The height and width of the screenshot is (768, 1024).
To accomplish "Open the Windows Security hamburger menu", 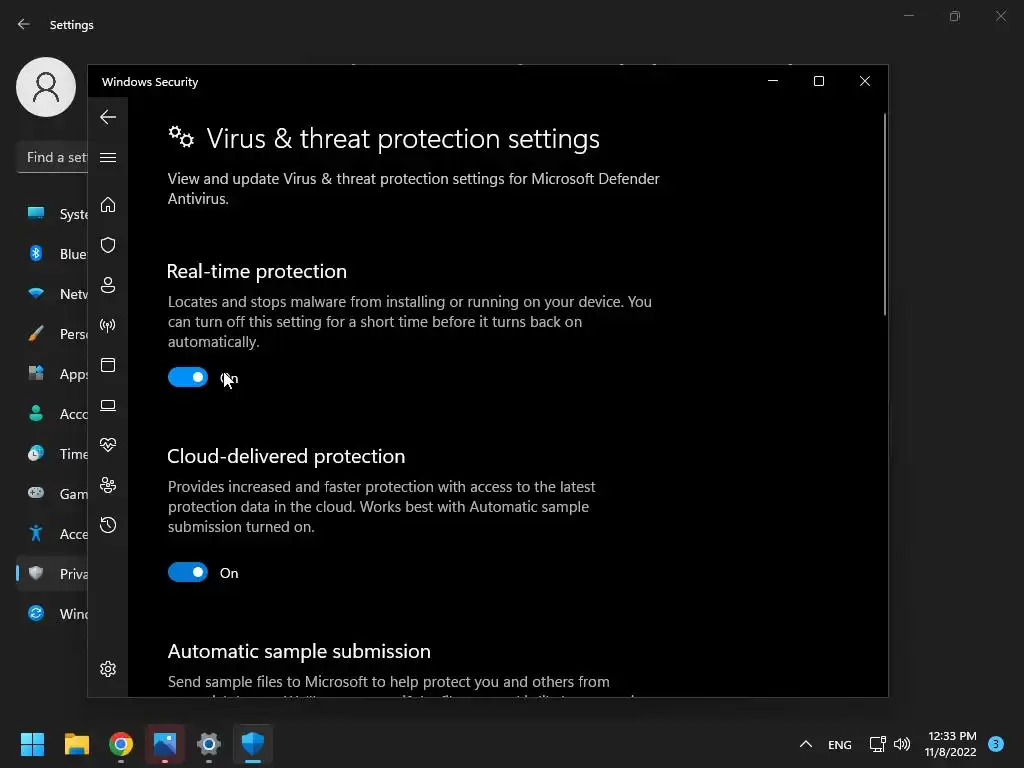I will pos(108,158).
